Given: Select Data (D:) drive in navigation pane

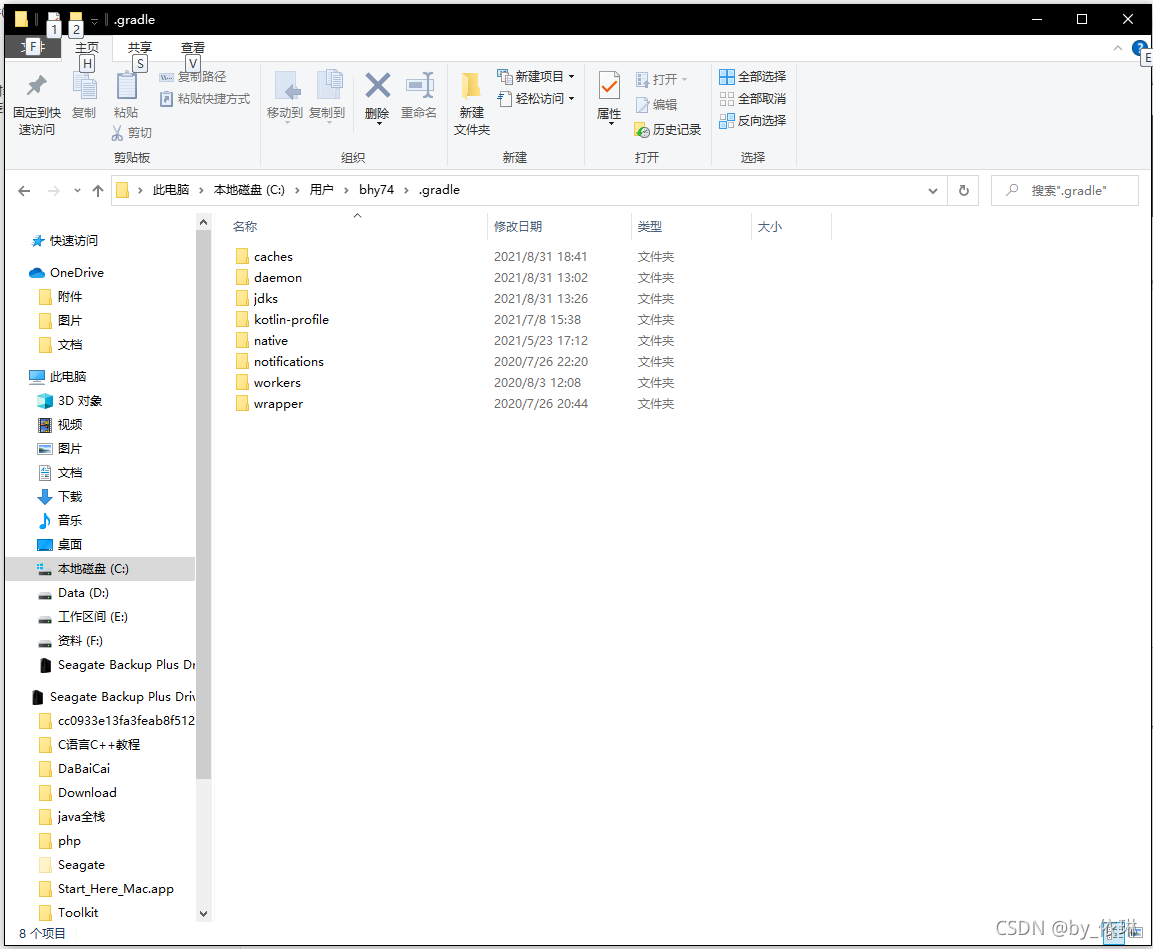Looking at the screenshot, I should [x=83, y=593].
